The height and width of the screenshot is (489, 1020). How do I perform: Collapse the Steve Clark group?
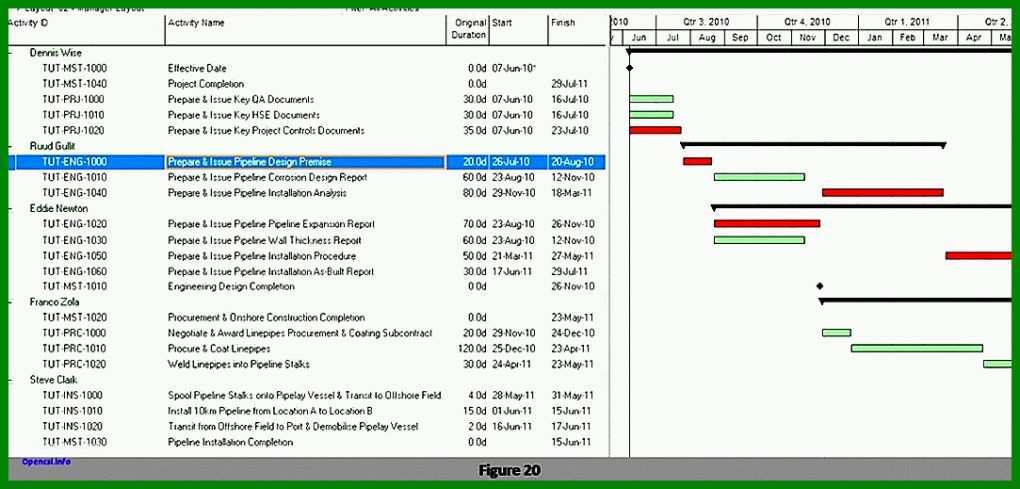[10, 380]
